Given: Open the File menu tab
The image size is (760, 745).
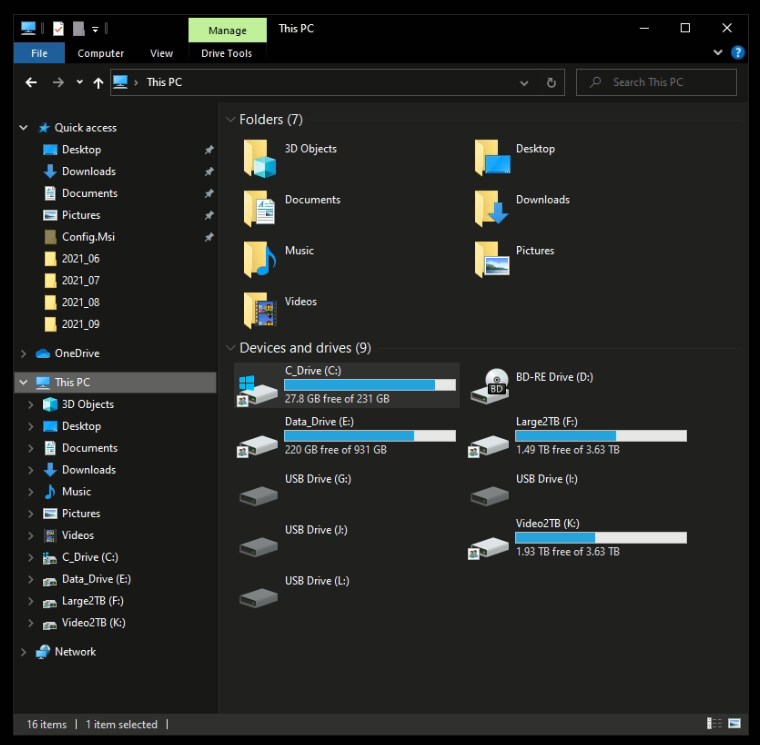Looking at the screenshot, I should 39,54.
